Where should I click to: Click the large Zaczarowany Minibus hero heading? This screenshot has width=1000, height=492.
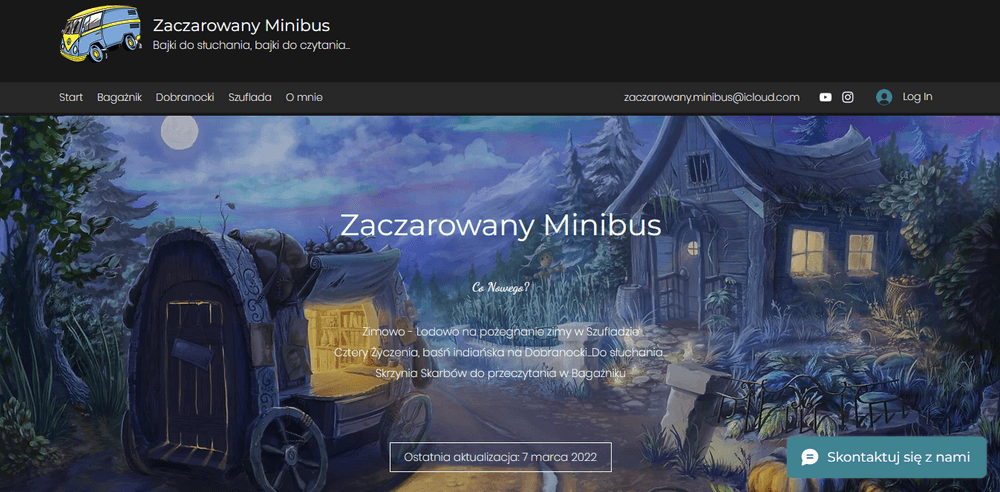click(501, 225)
